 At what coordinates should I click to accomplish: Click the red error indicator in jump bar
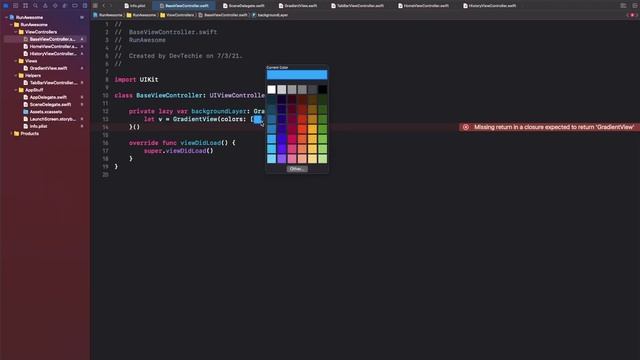[x=632, y=15]
